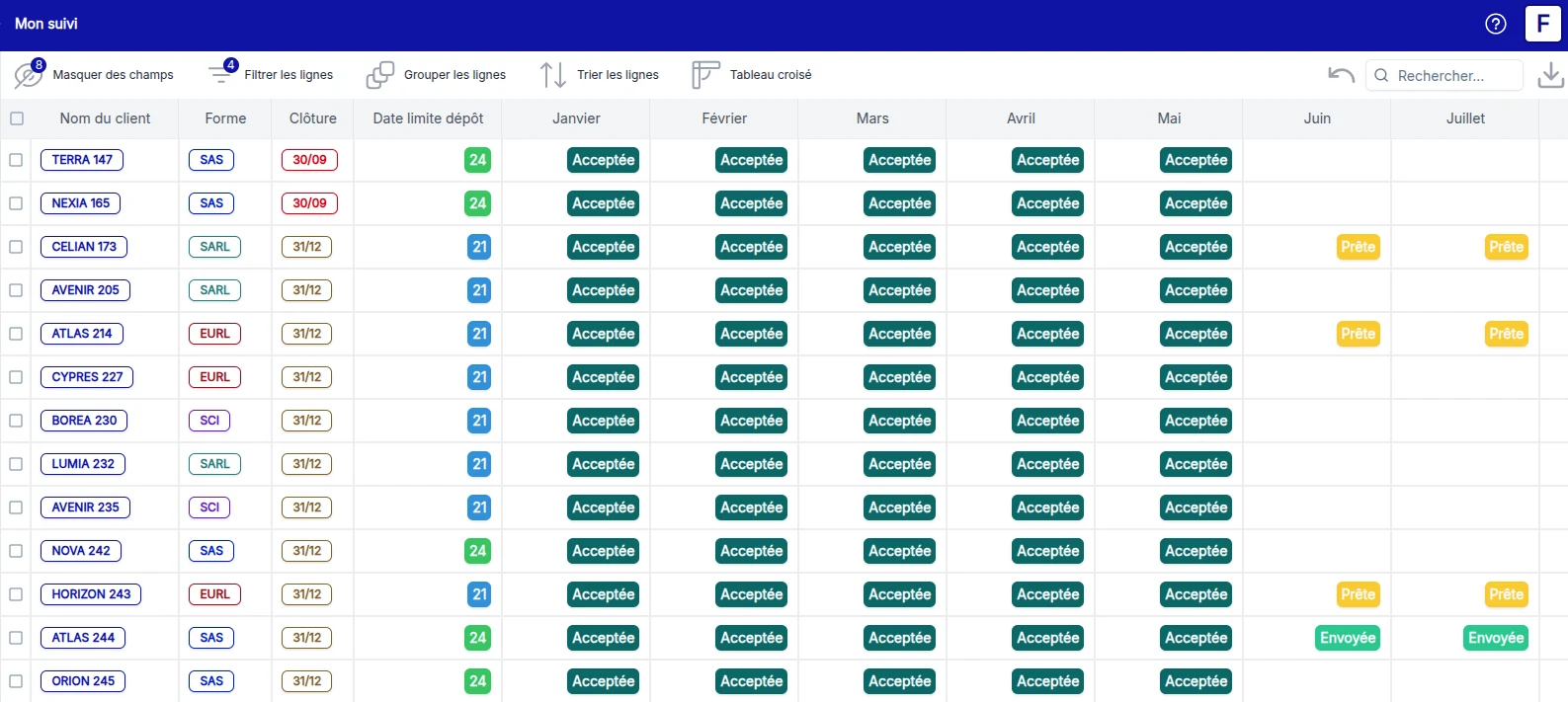Viewport: 1568px width, 702px height.
Task: Click the filter rows icon
Action: 221,73
